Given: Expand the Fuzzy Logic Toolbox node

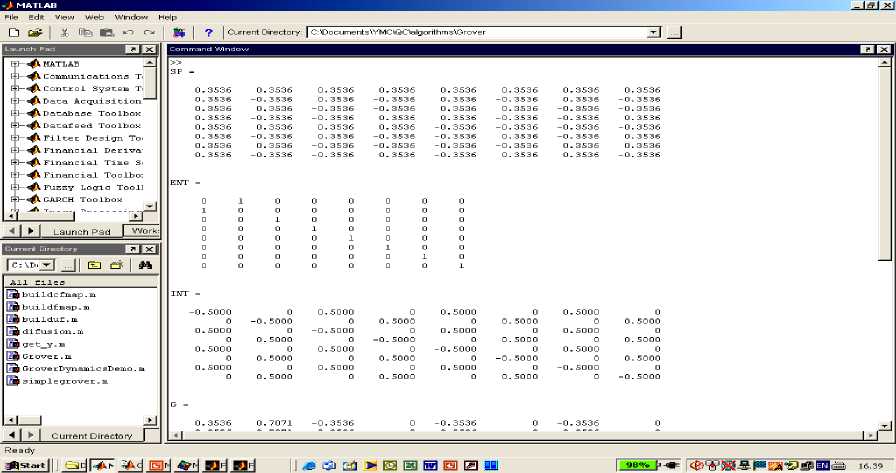Looking at the screenshot, I should pyautogui.click(x=15, y=187).
